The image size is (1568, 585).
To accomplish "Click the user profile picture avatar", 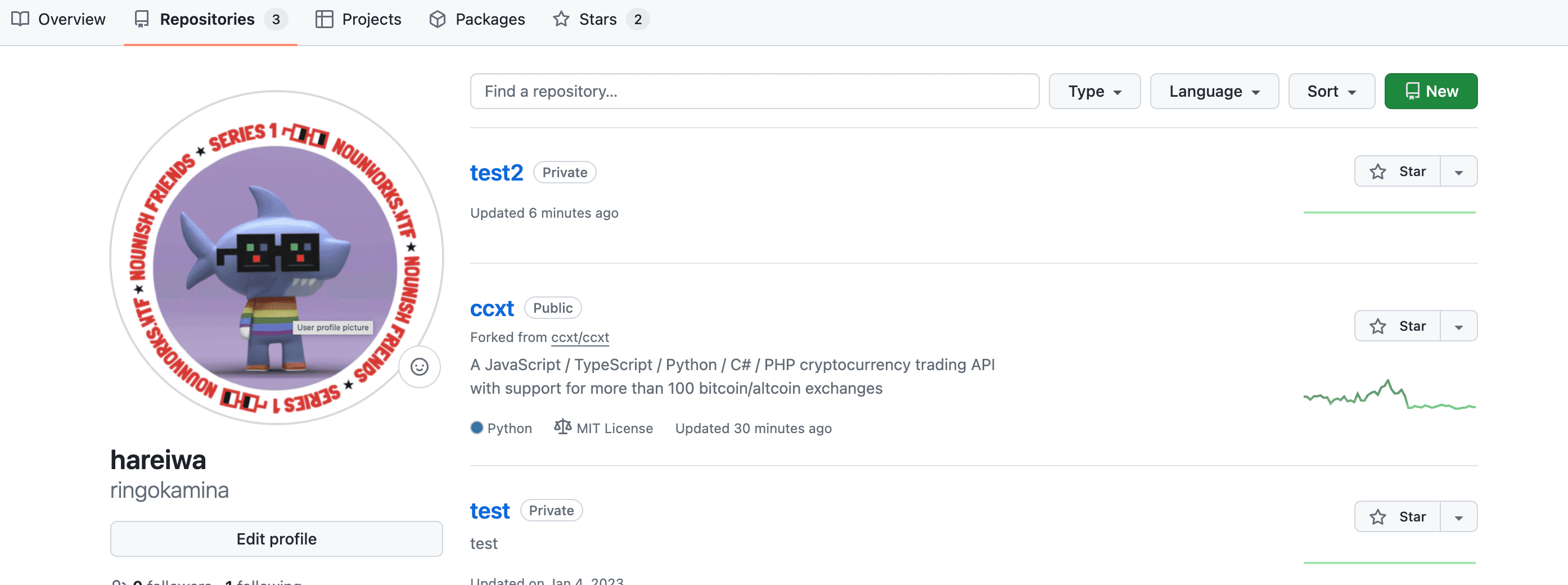I will coord(276,258).
